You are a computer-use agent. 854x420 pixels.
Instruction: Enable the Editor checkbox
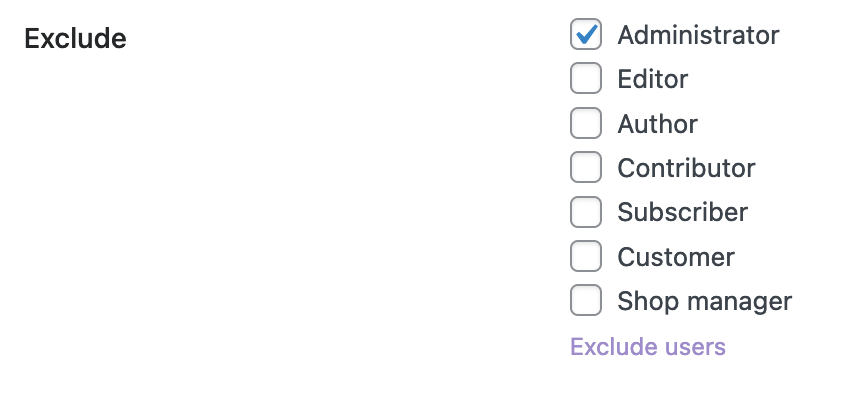click(x=586, y=78)
